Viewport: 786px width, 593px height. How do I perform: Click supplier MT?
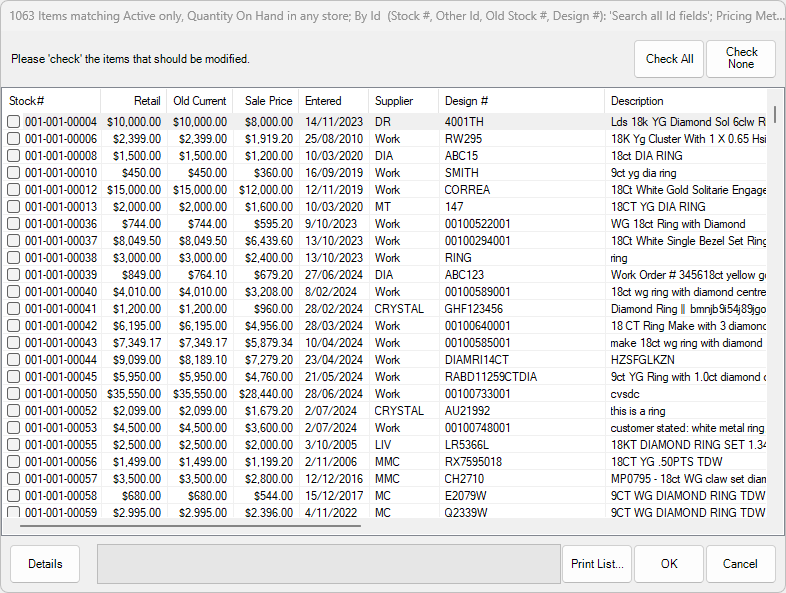coord(382,207)
